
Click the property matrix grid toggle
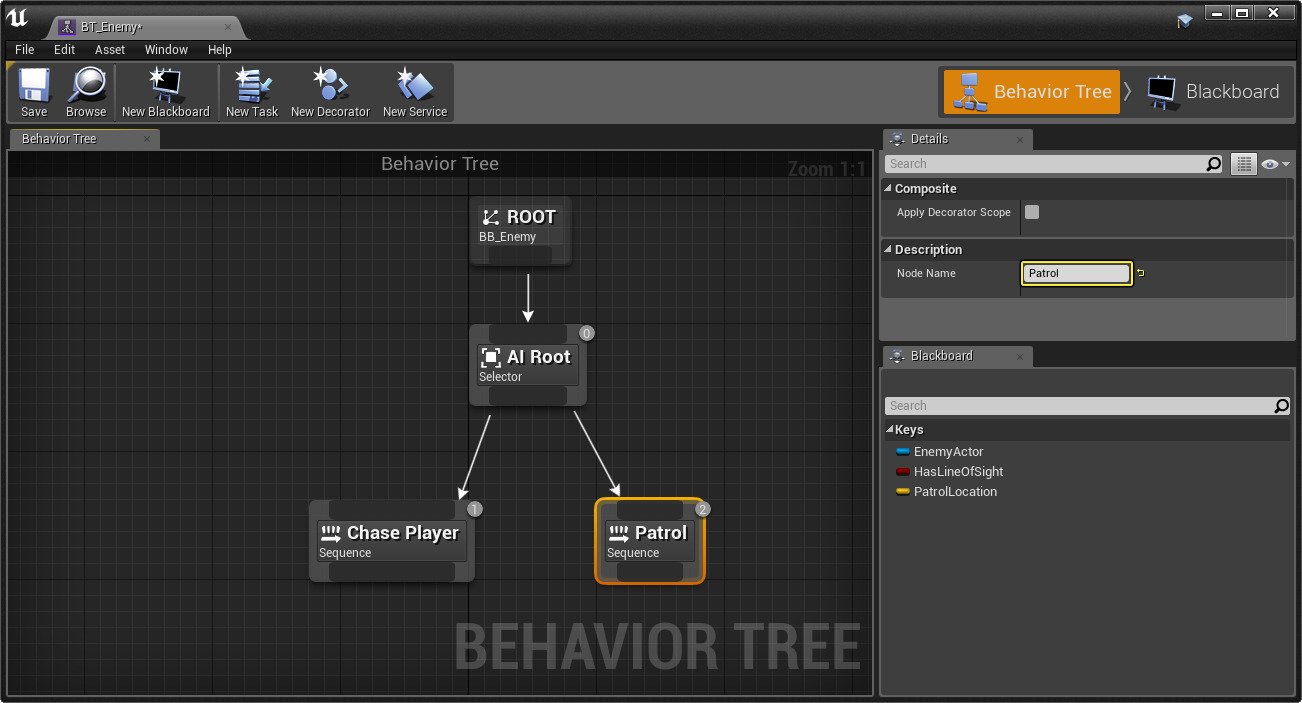pos(1243,163)
